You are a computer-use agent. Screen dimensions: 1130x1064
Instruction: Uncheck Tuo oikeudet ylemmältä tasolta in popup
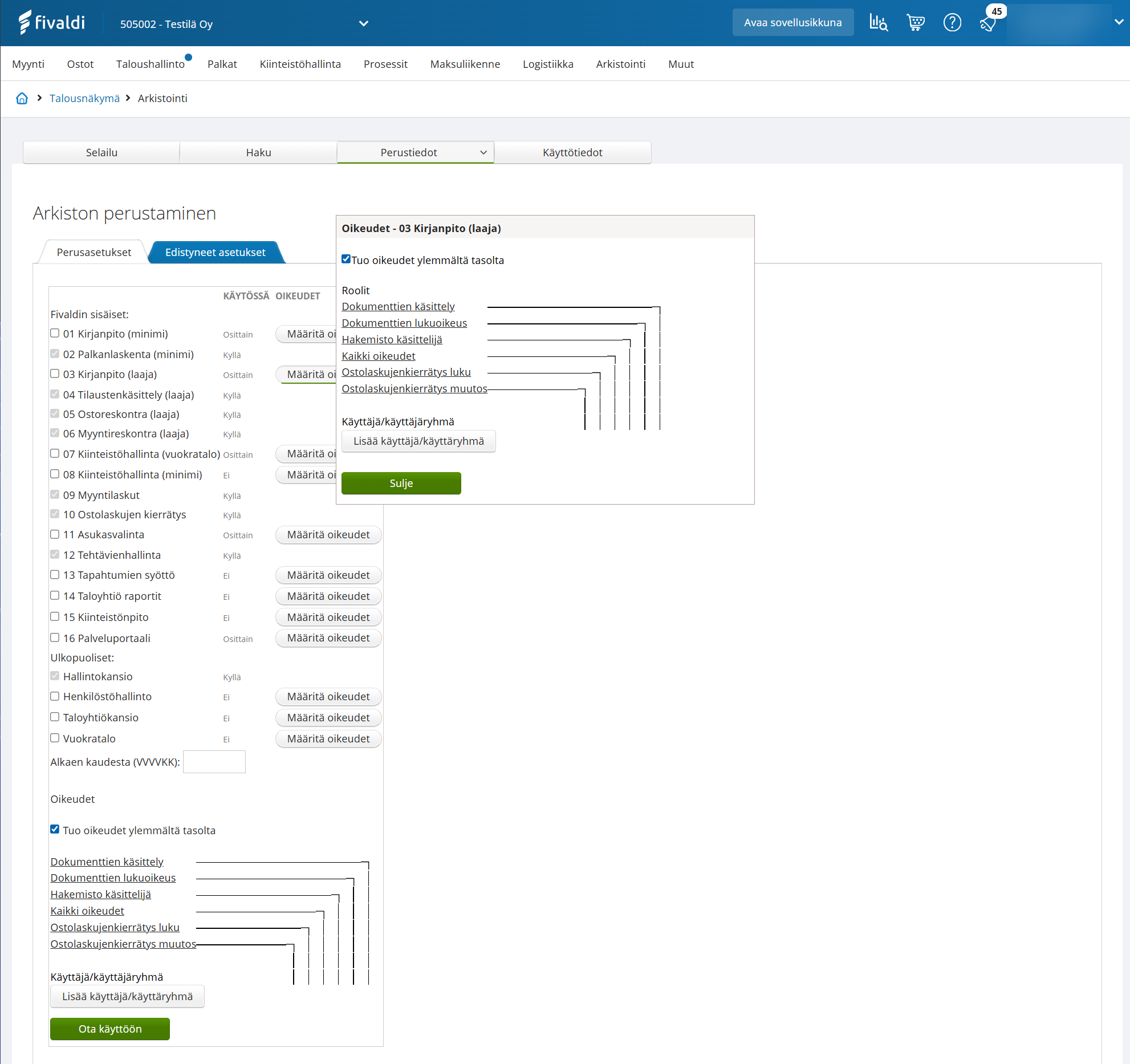click(x=346, y=259)
